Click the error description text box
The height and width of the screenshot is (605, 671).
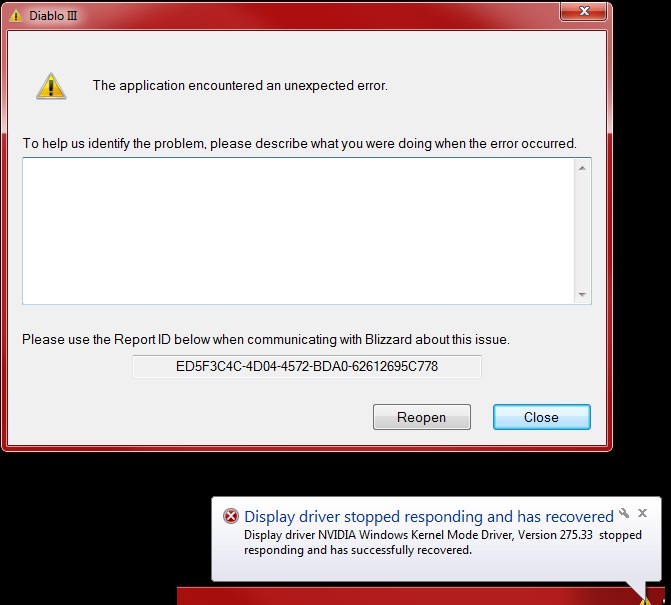coord(298,231)
